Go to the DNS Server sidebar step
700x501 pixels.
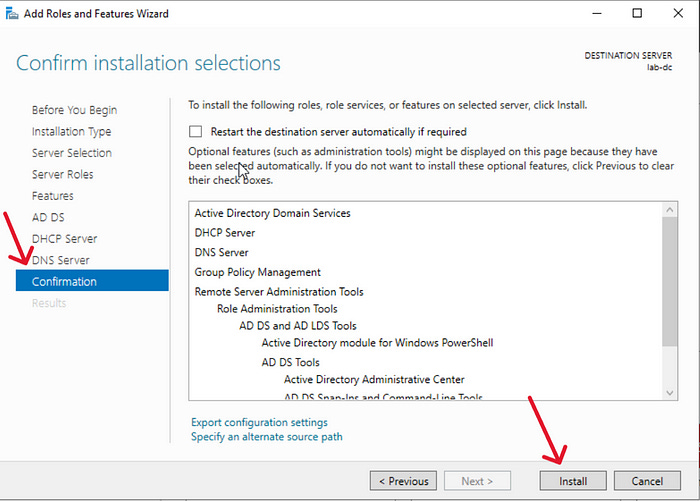tap(61, 260)
